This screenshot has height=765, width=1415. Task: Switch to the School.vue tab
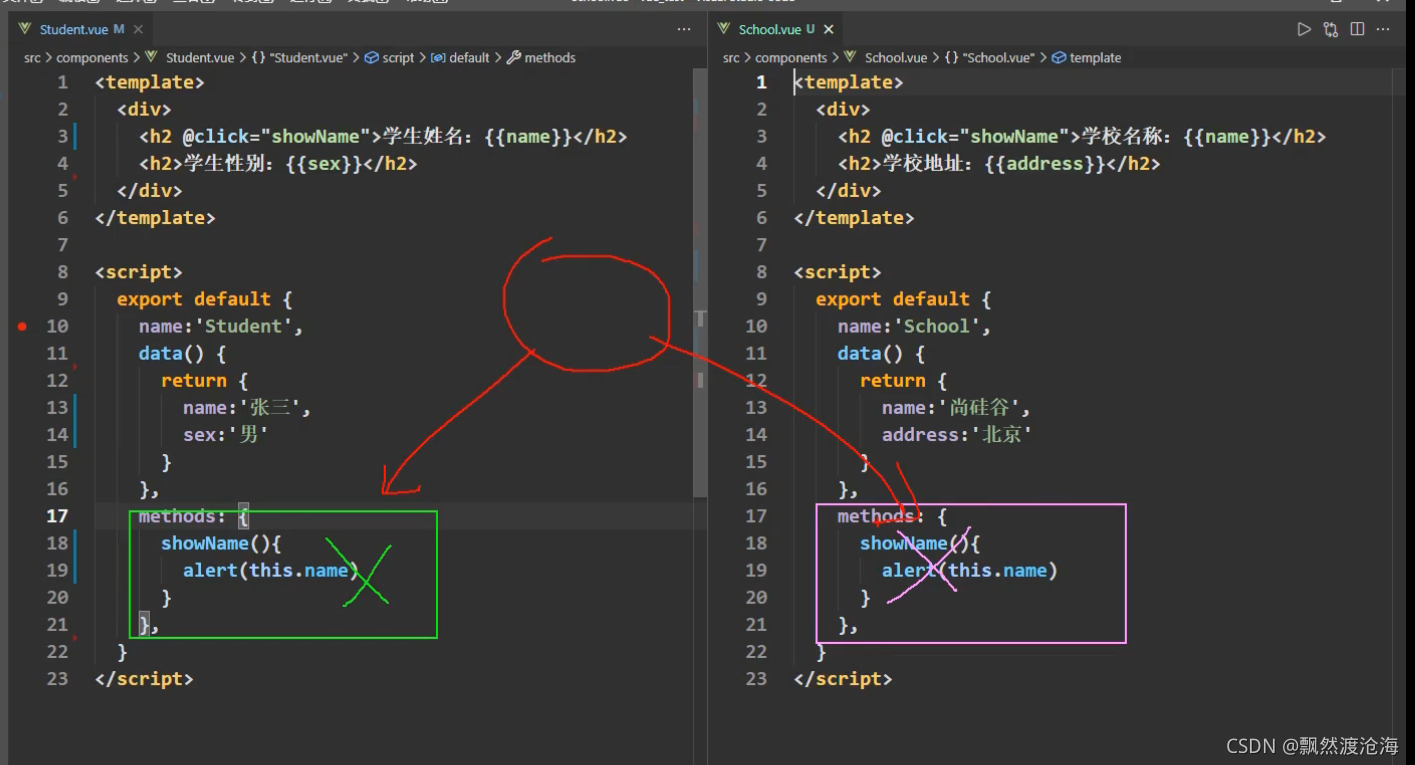point(777,30)
